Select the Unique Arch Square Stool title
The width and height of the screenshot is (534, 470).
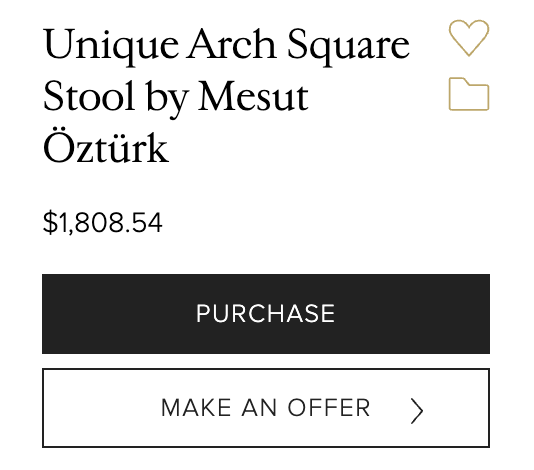[226, 96]
